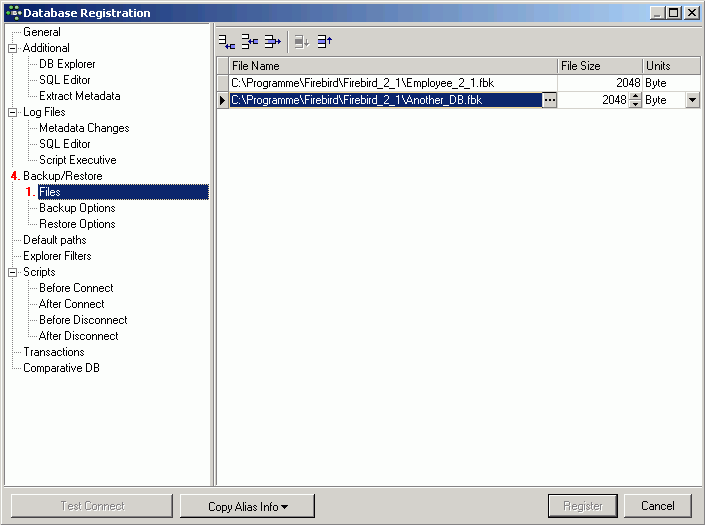Click the greyed-out move down toolbar icon
The width and height of the screenshot is (705, 525).
(302, 42)
